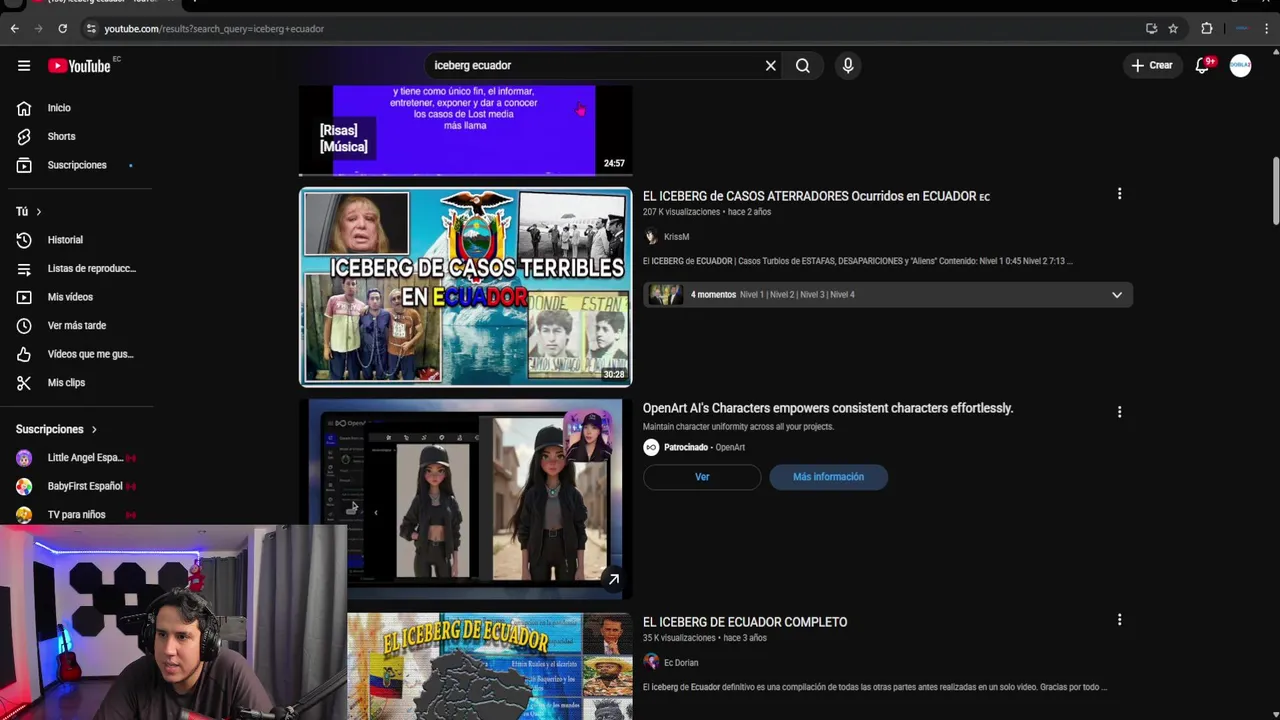Open EL ICEBERG DE ECUADOR COMPLETO title

click(745, 622)
